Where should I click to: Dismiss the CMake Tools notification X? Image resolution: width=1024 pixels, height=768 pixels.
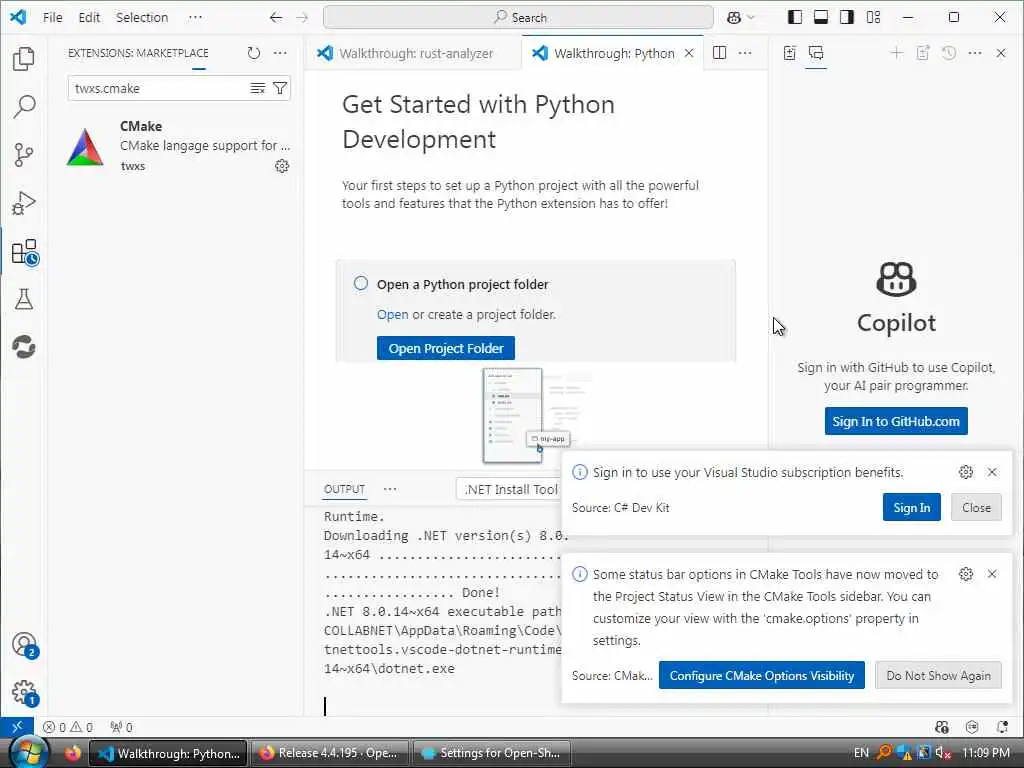992,574
